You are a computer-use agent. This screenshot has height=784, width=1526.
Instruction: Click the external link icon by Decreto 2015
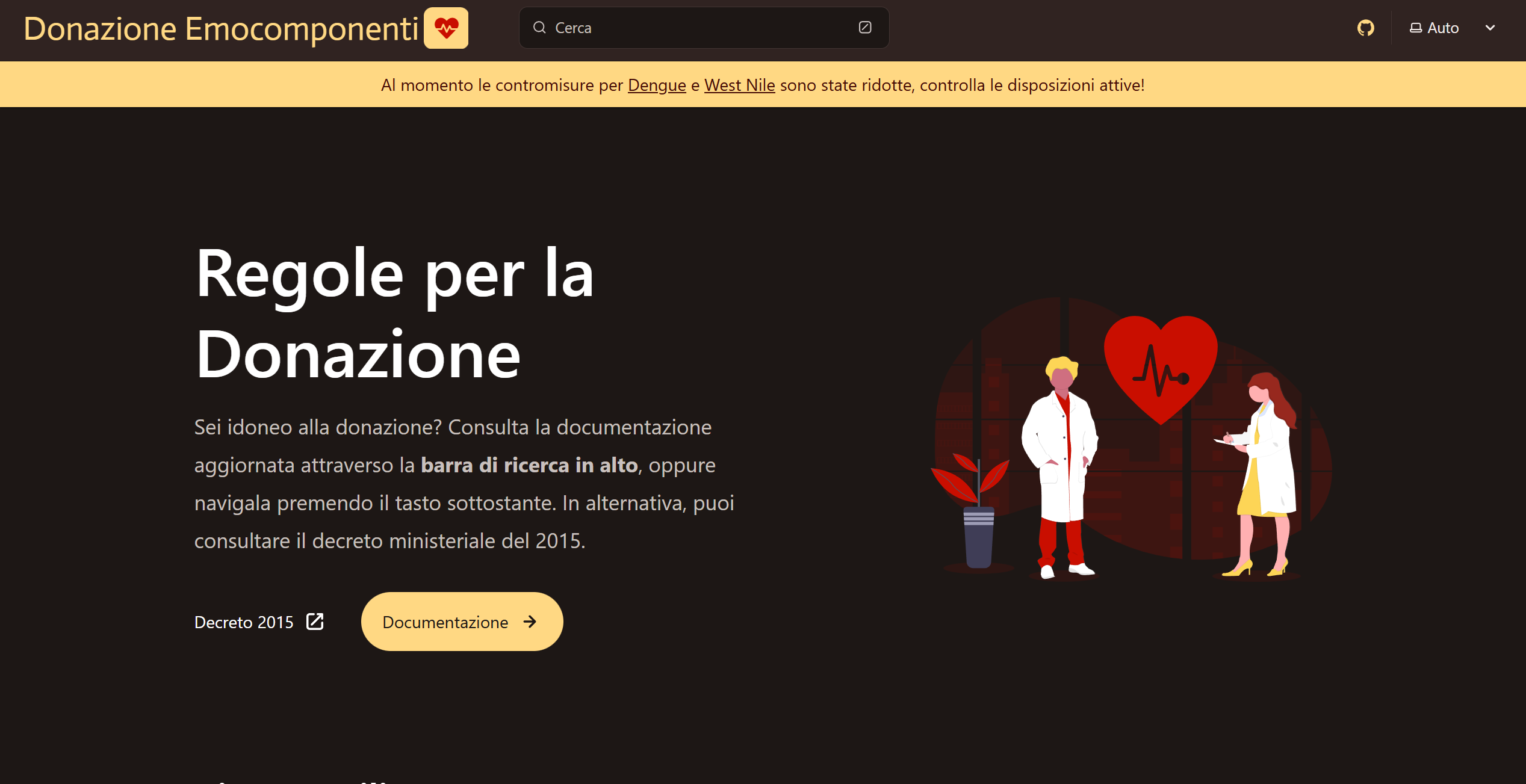click(x=315, y=622)
